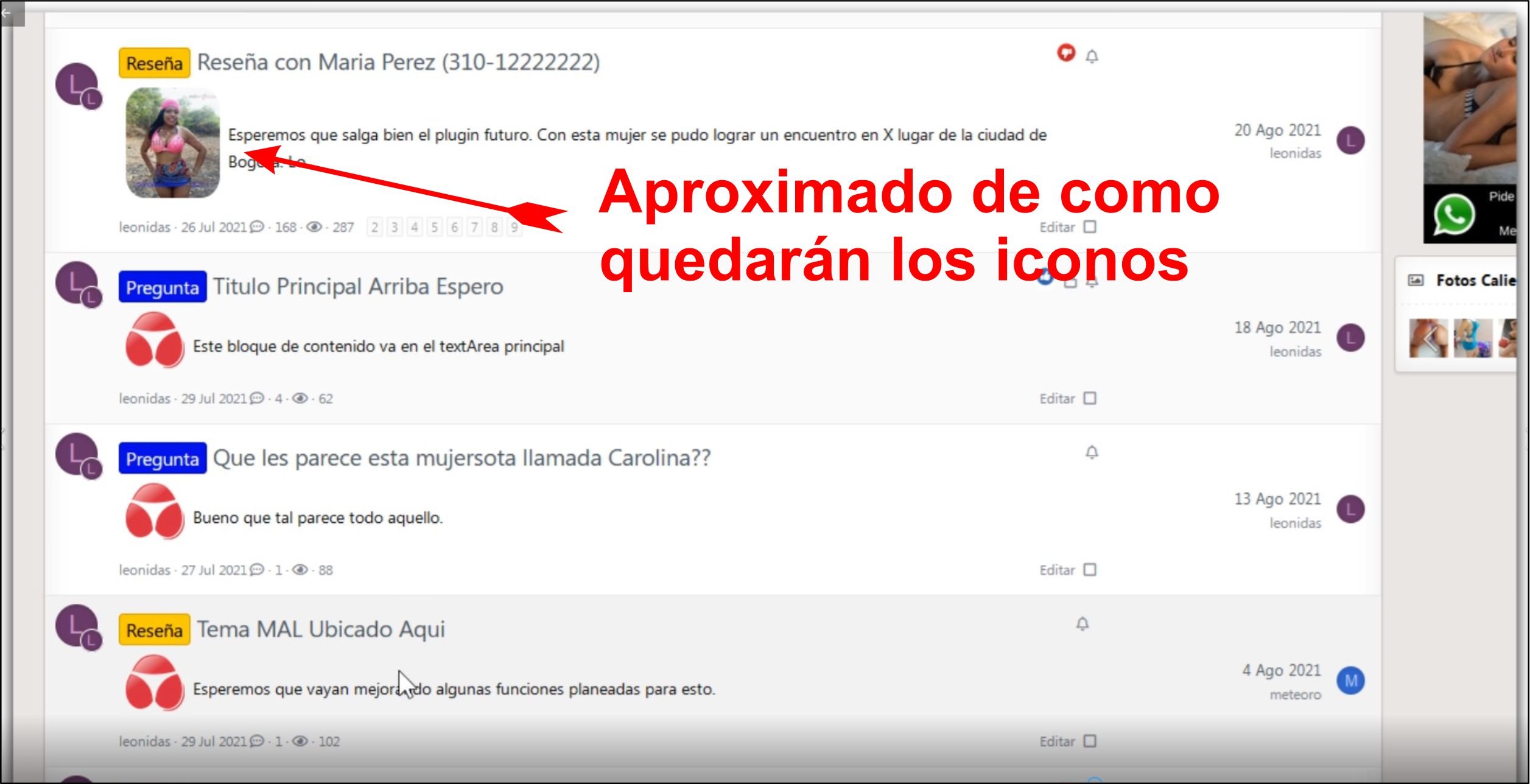Click the bell icon on Tema MAL Ubicado thread
The width and height of the screenshot is (1530, 784).
pyautogui.click(x=1082, y=624)
